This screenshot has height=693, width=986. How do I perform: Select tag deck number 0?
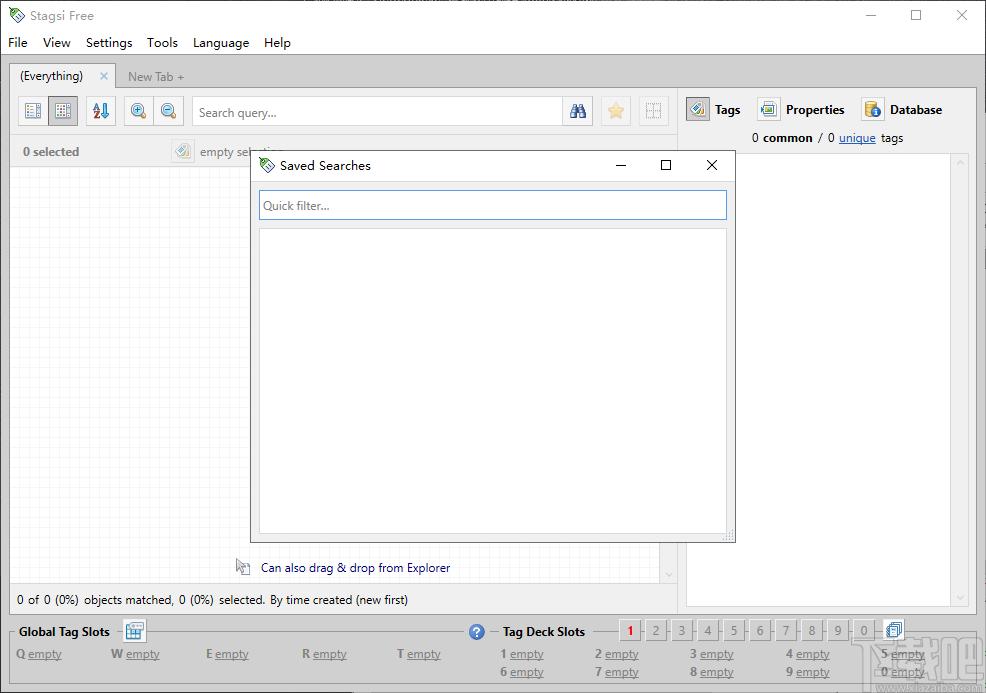click(864, 631)
